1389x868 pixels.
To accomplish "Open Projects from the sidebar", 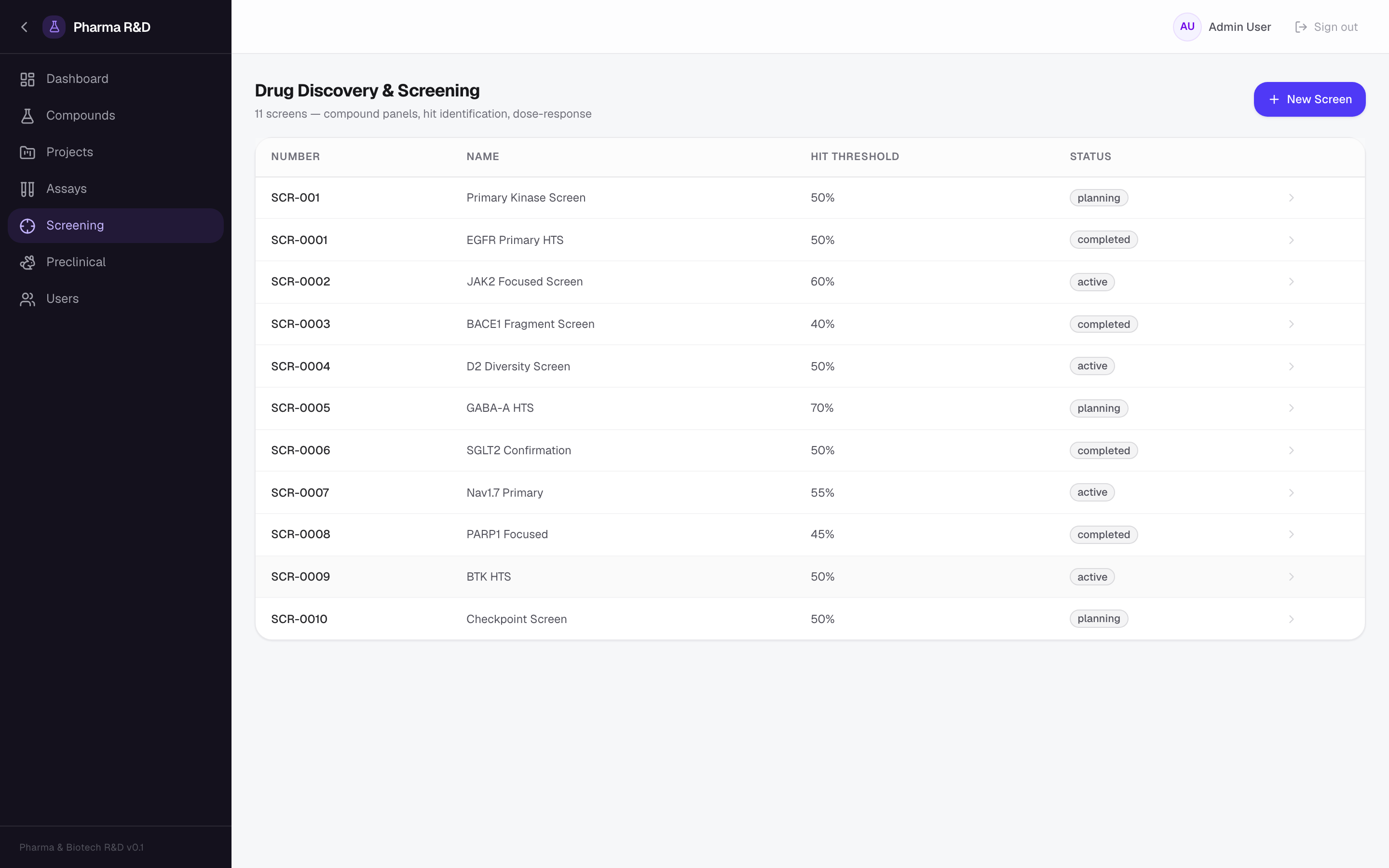I will [x=115, y=152].
